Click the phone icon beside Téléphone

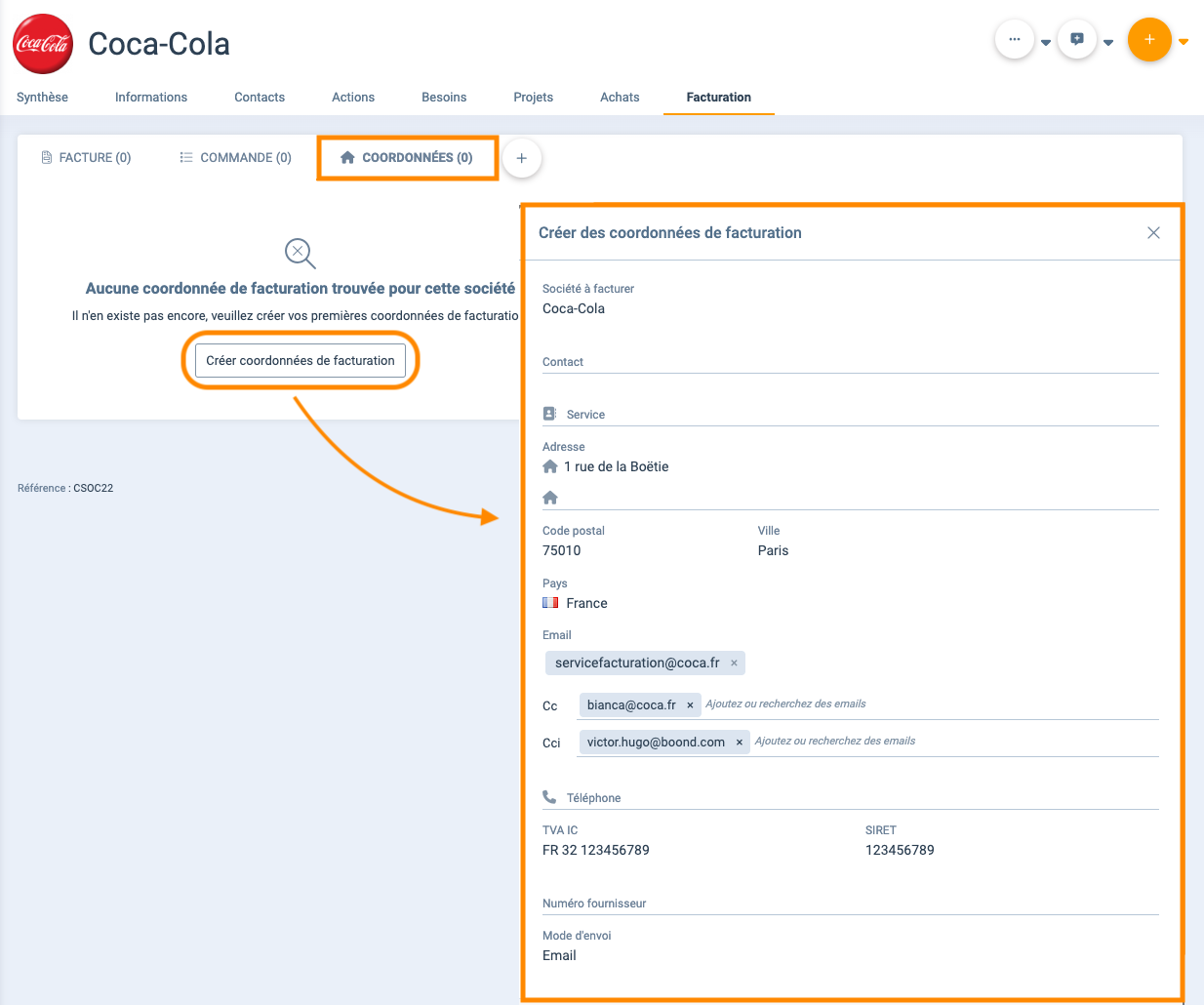pos(549,797)
